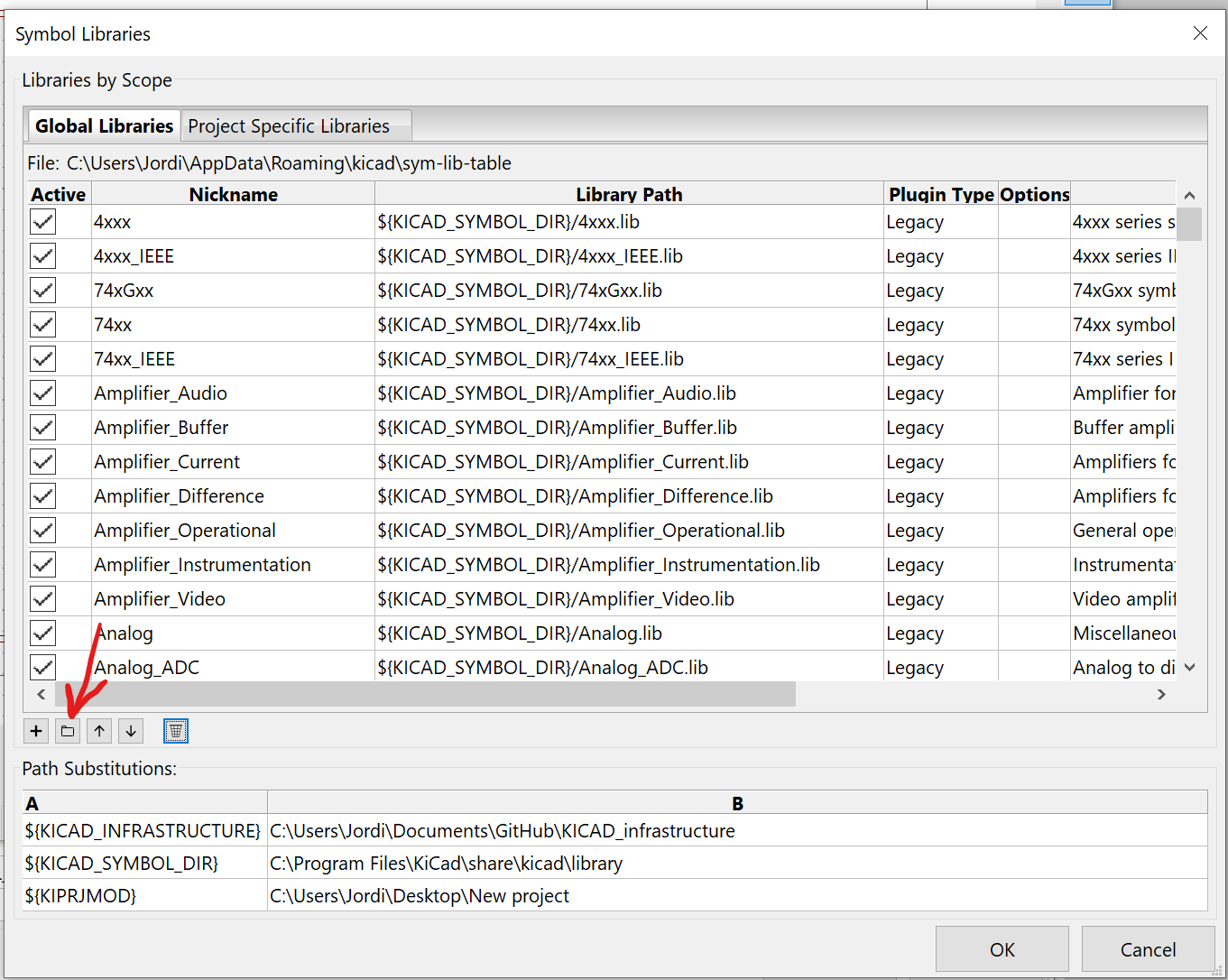The width and height of the screenshot is (1228, 980).
Task: Switch to Global Libraries tab
Action: click(104, 126)
